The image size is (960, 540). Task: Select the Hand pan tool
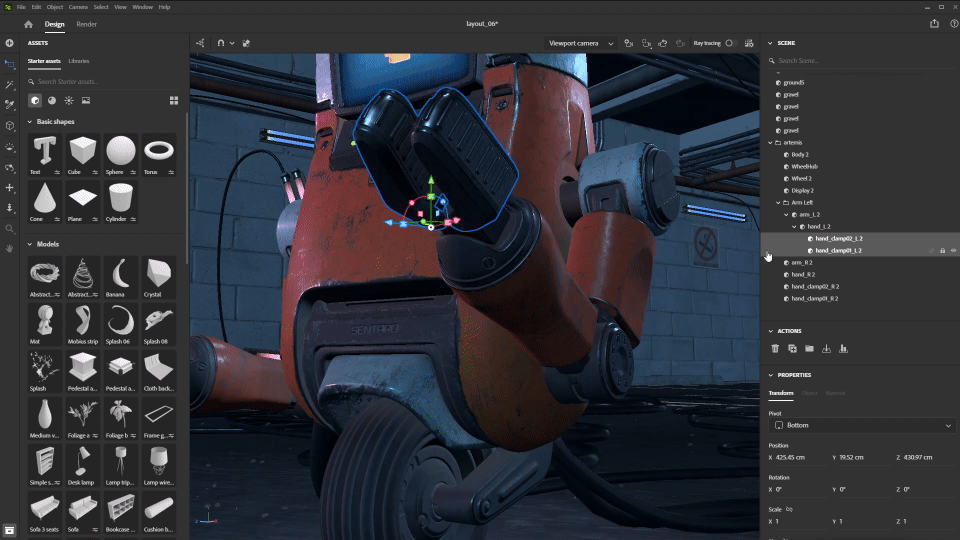tap(9, 249)
